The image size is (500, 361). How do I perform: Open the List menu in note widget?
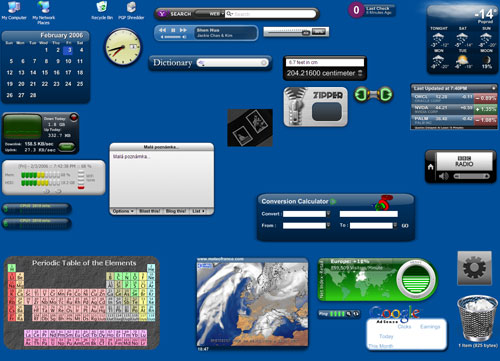[198, 211]
